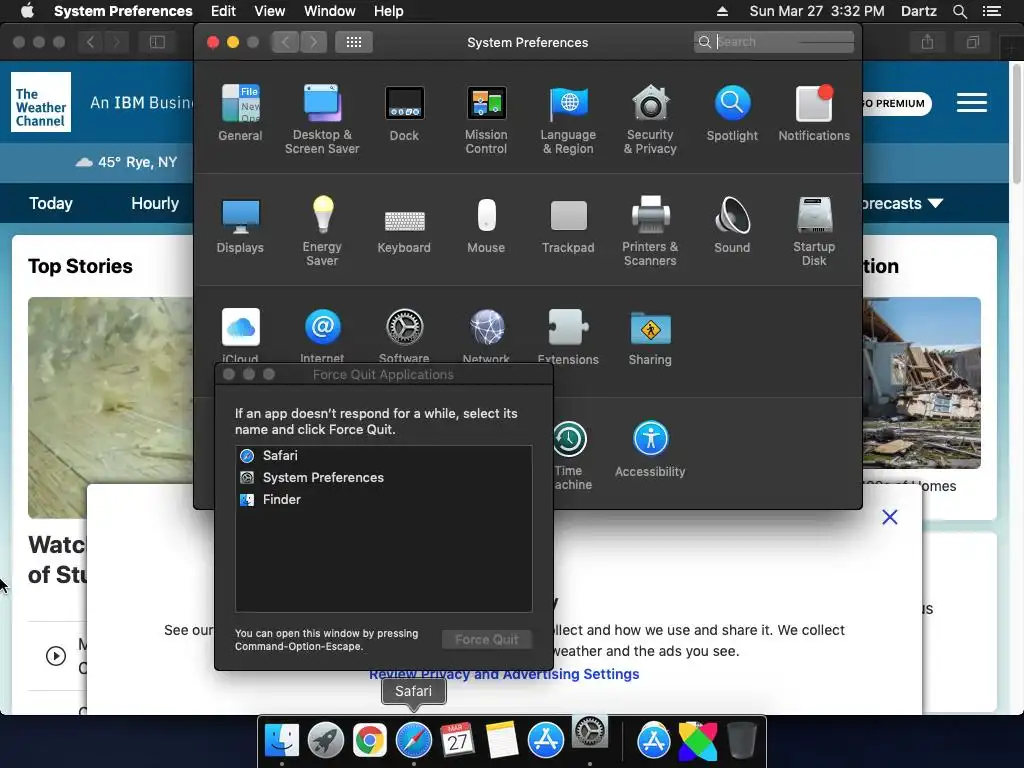Open the Accessibility preferences pane
The width and height of the screenshot is (1024, 768).
pos(650,449)
